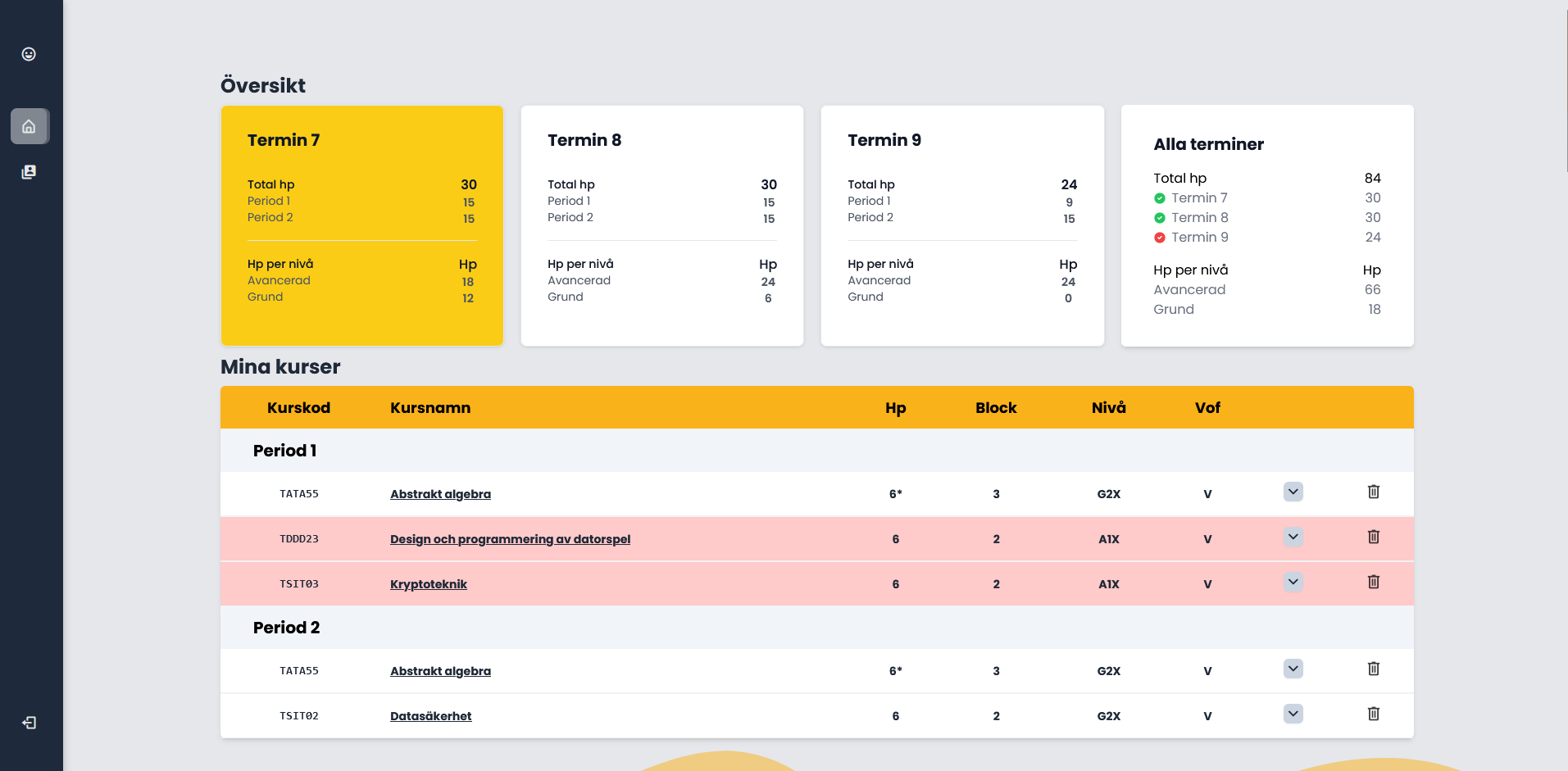Click Total hp value 84 in Alla terminer
This screenshot has height=771, width=1568.
pyautogui.click(x=1373, y=178)
